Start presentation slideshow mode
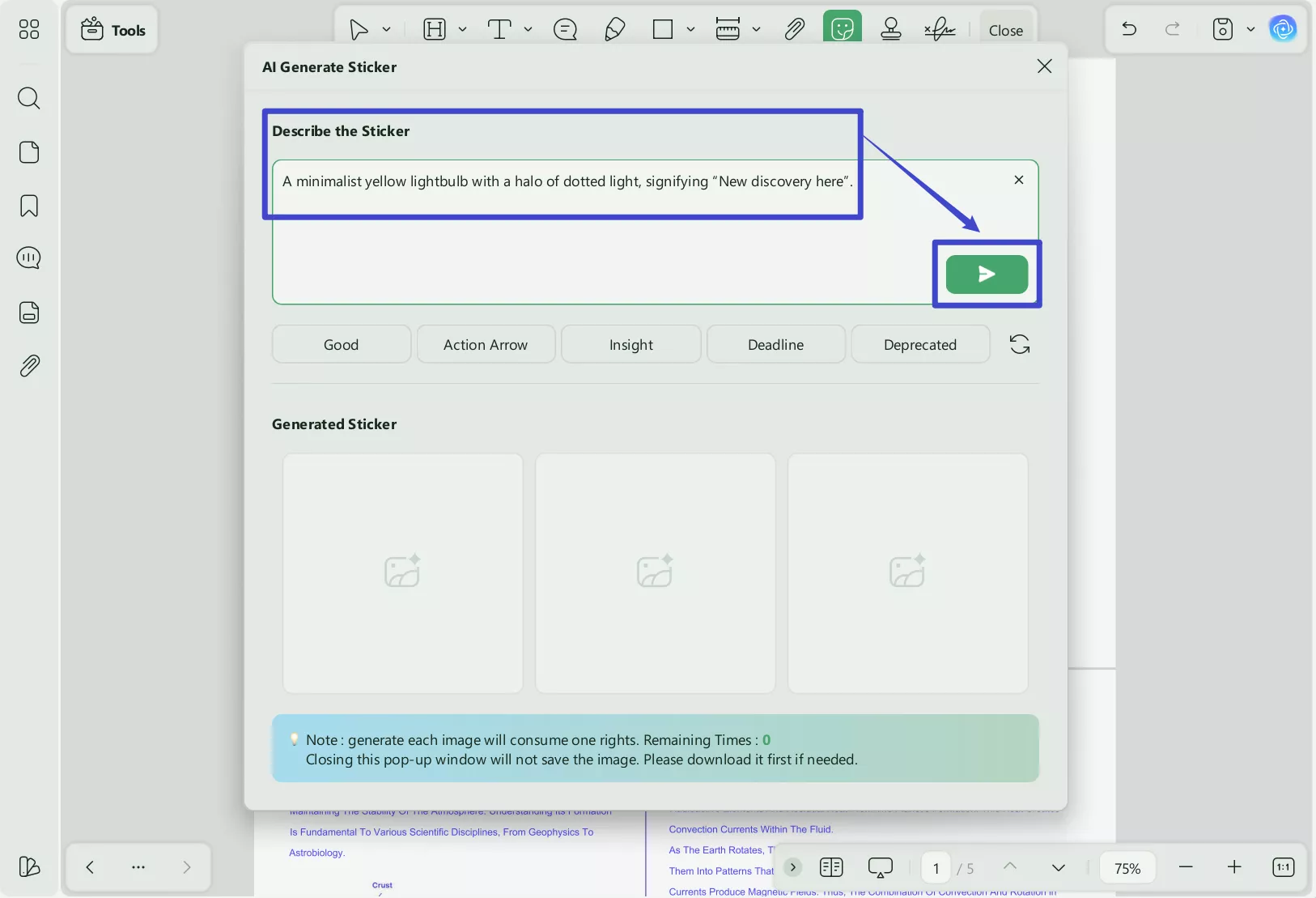1316x898 pixels. coord(881,867)
